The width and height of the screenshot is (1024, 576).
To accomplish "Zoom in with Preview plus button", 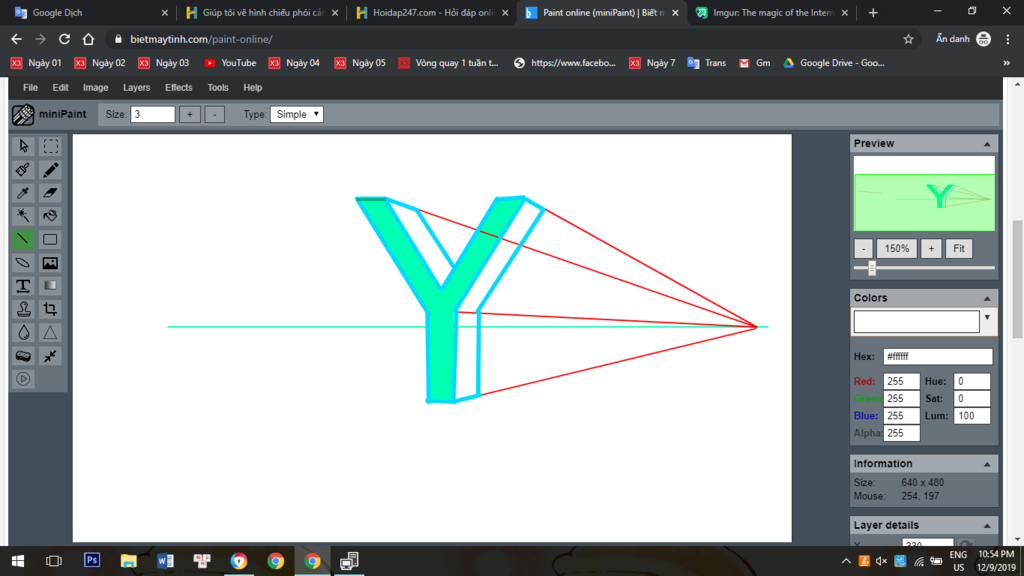I will (x=931, y=249).
